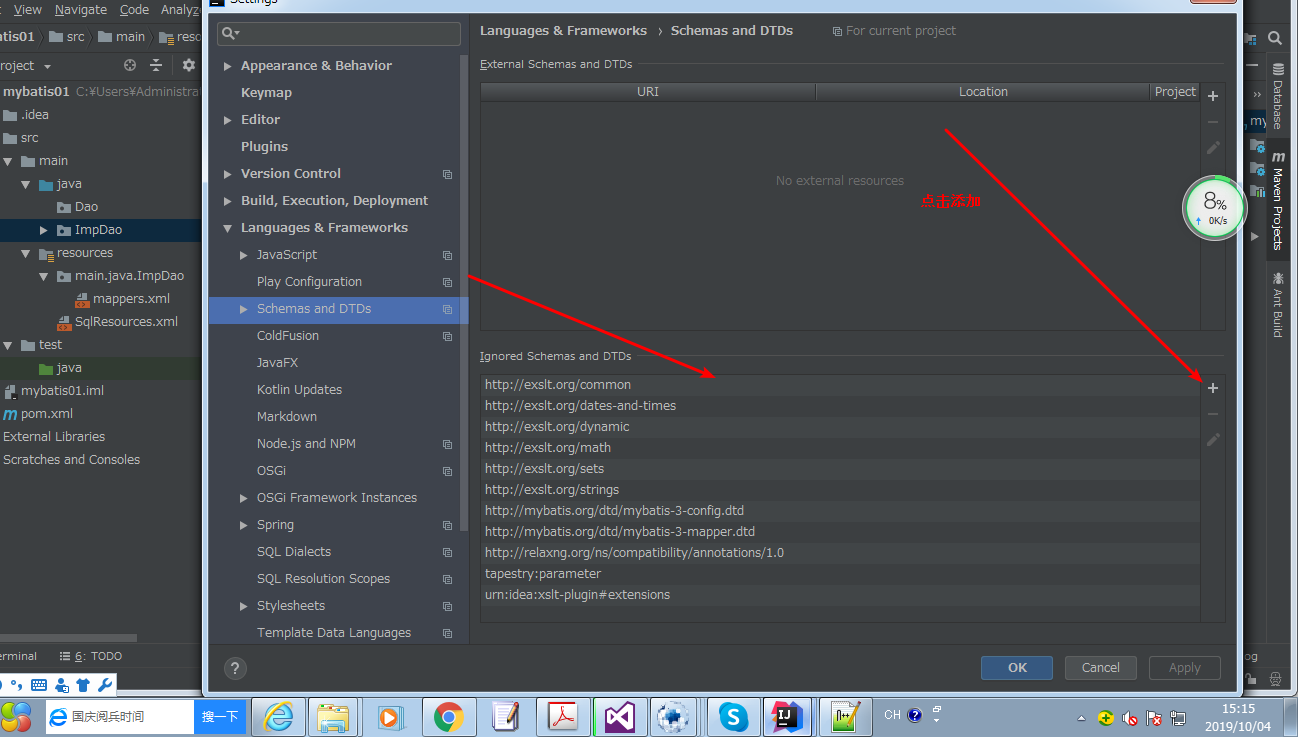Click the search magnifier in IDE top-right corner
The width and height of the screenshot is (1298, 737).
pos(1275,38)
